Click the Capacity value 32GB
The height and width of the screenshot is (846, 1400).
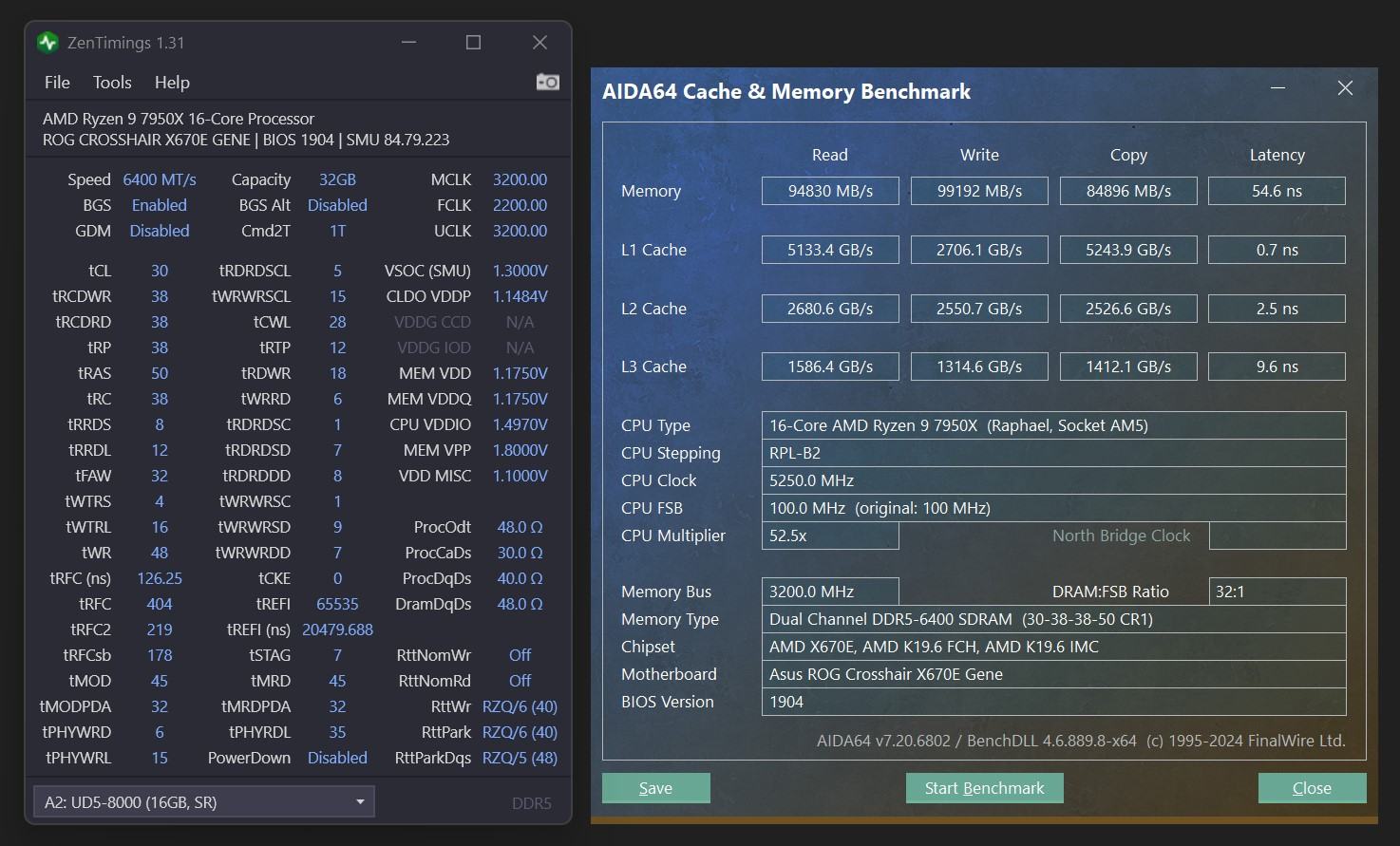tap(337, 179)
